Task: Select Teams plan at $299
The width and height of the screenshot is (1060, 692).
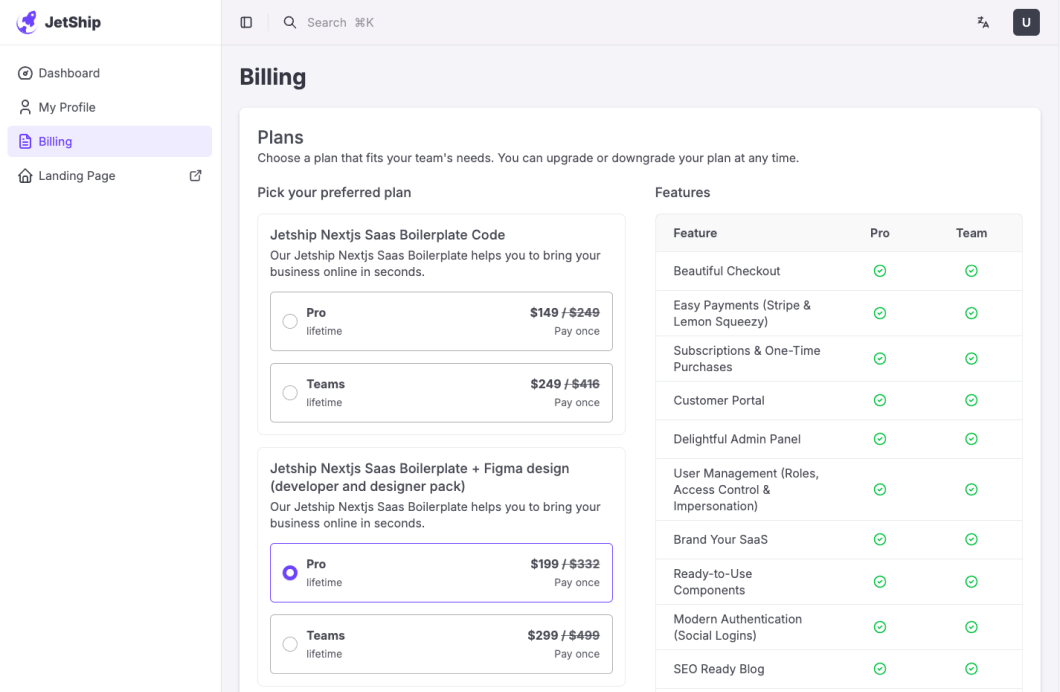Action: (x=290, y=644)
